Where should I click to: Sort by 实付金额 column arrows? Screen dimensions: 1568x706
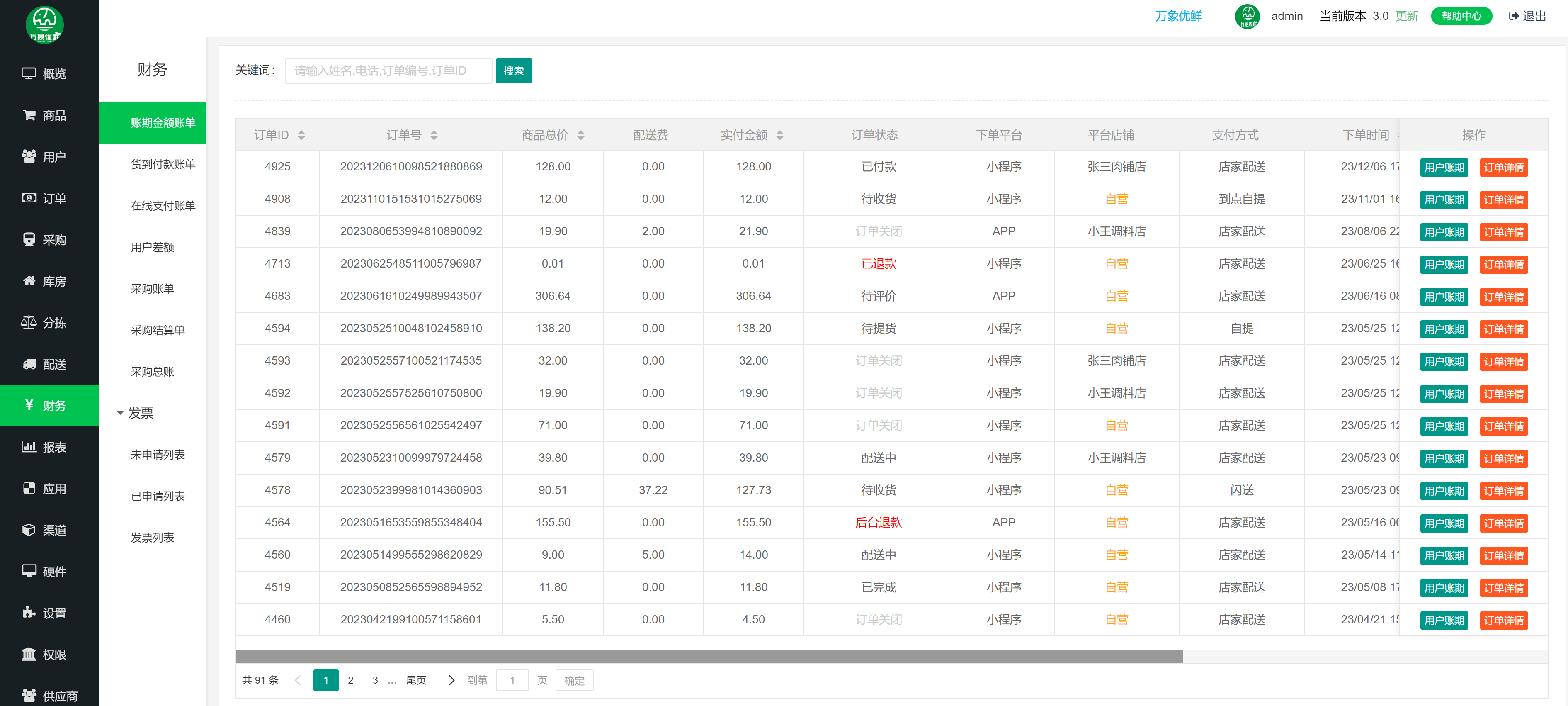tap(780, 135)
